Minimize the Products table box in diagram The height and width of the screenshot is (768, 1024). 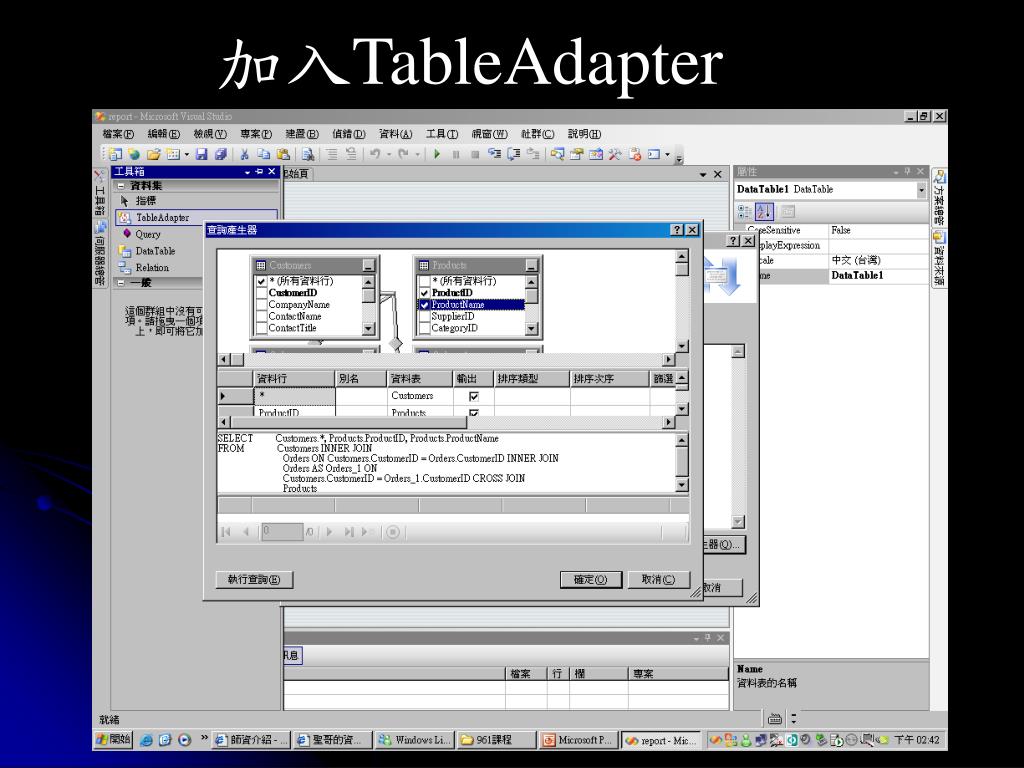(x=532, y=265)
